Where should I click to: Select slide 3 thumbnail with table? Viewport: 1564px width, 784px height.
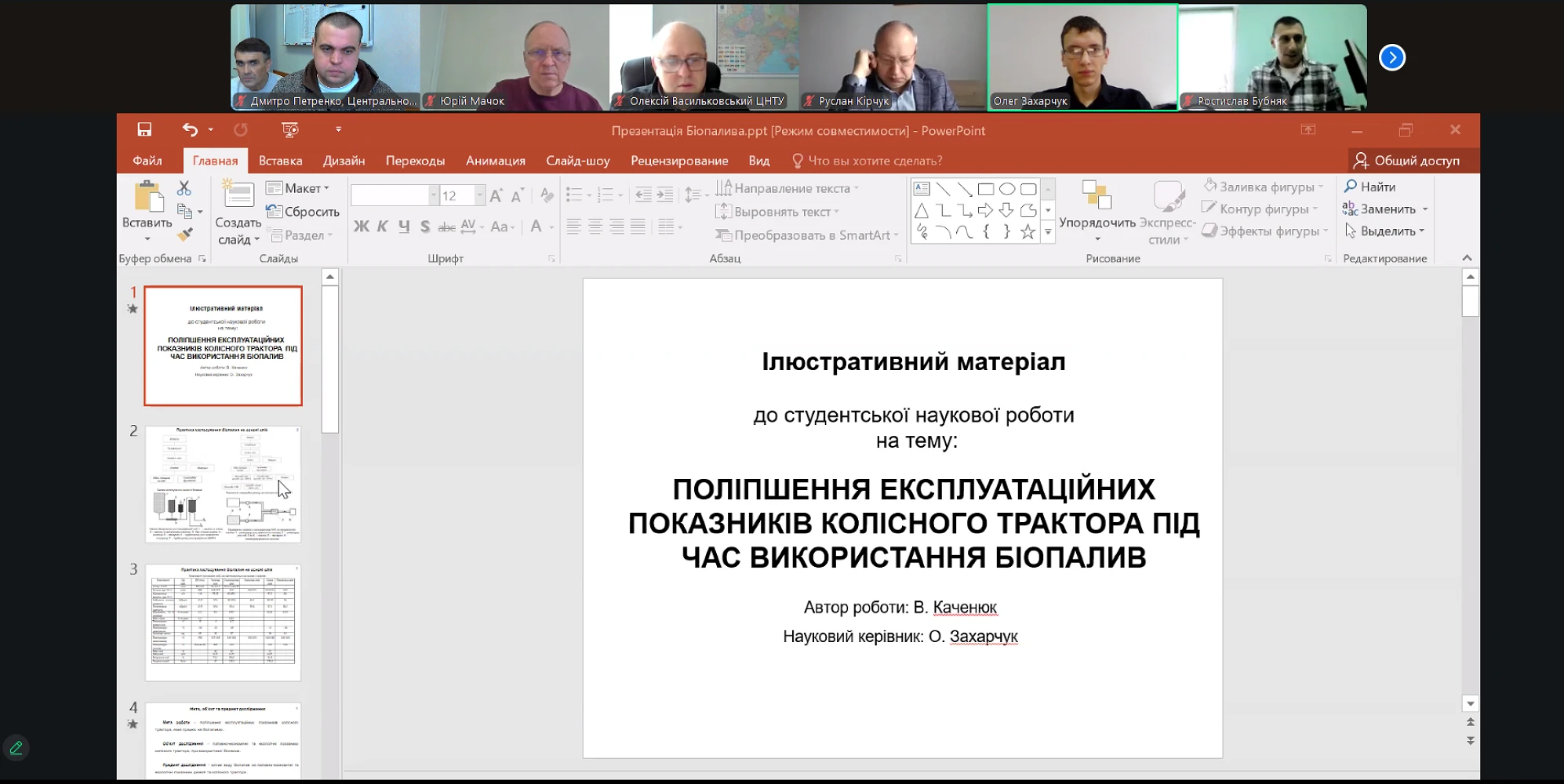(223, 622)
